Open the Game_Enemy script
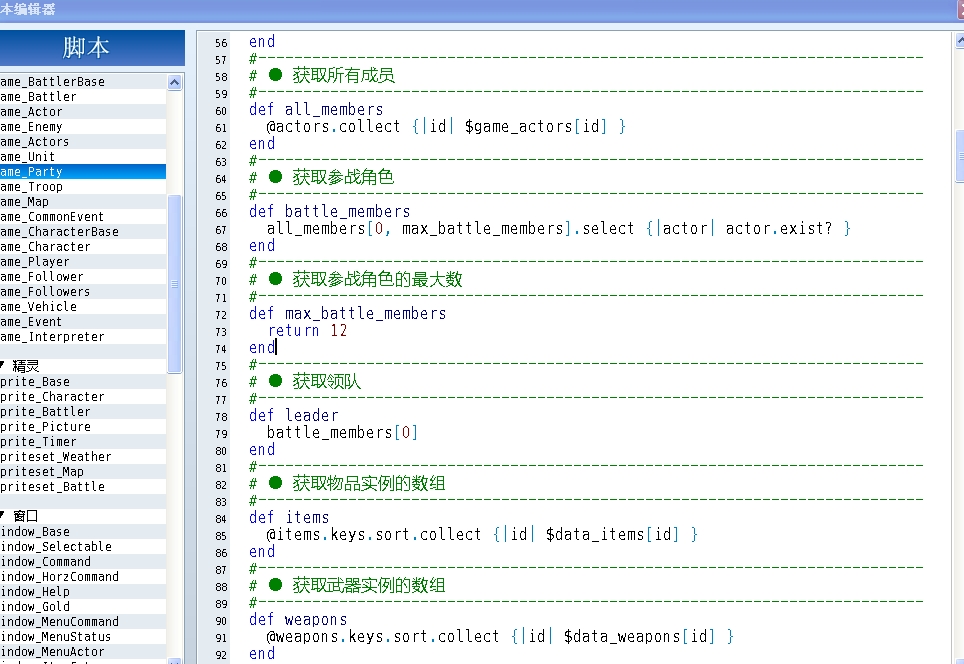The image size is (964, 664). tap(83, 127)
